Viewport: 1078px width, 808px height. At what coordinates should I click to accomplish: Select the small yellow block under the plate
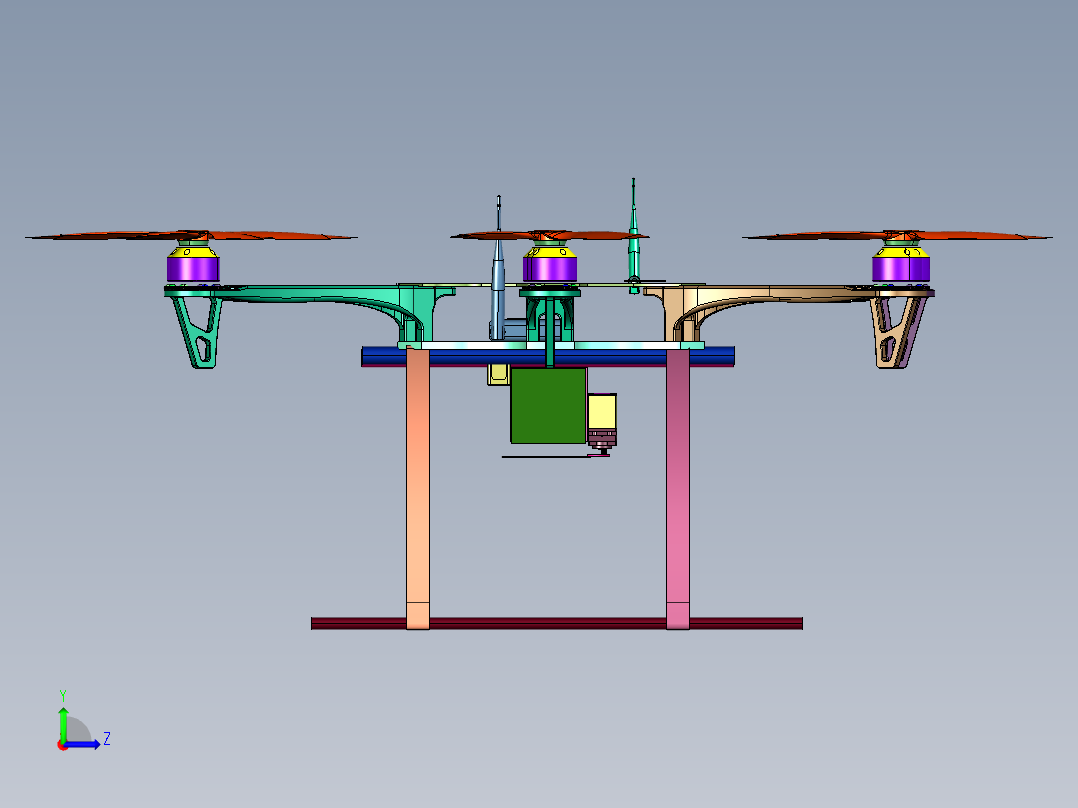[x=498, y=374]
